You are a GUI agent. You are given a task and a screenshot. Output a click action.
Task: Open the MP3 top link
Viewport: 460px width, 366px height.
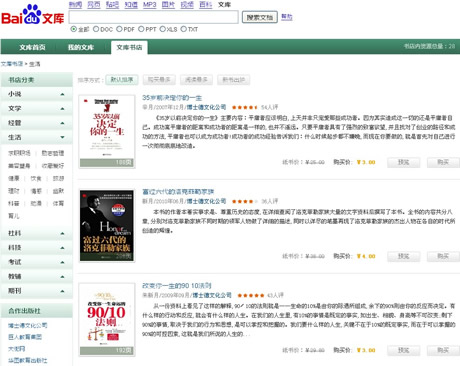pos(150,5)
